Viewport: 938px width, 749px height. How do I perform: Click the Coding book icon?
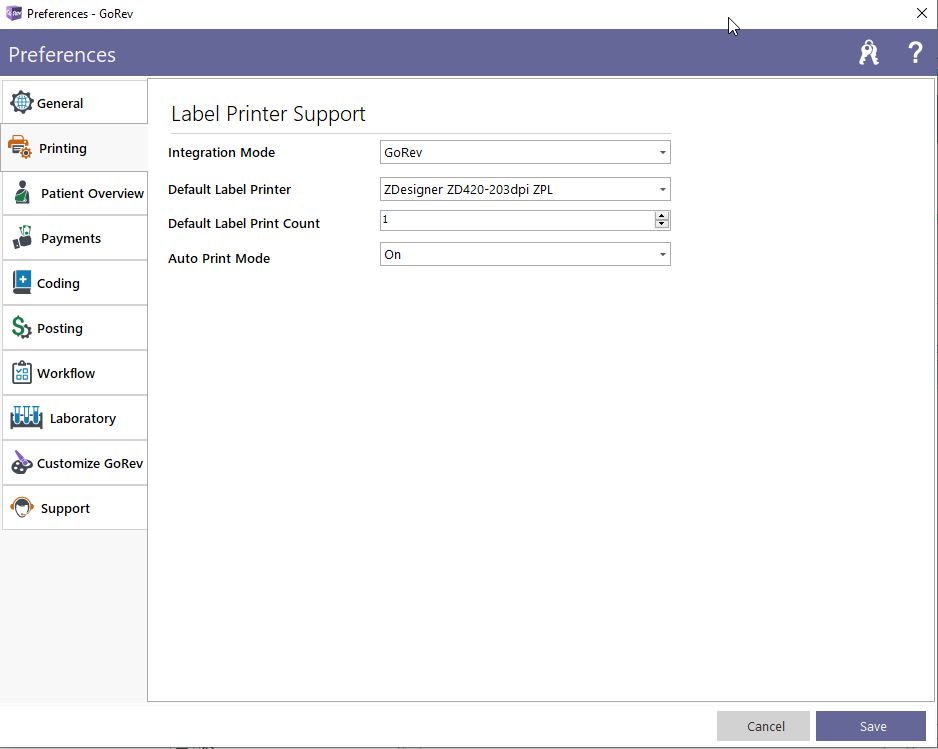[x=22, y=282]
